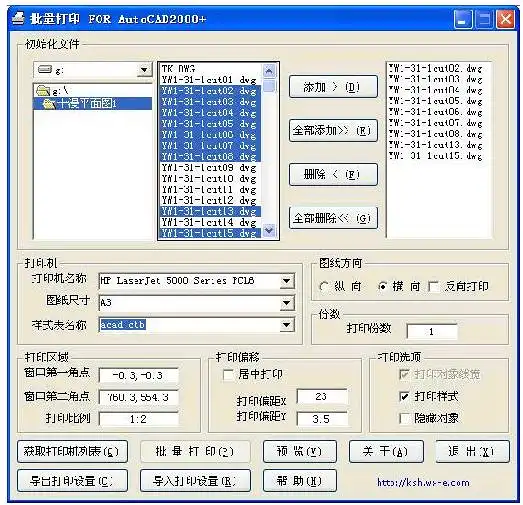This screenshot has height=505, width=523.
Task: Click the 窗口第一角点 input field
Action: tap(138, 376)
